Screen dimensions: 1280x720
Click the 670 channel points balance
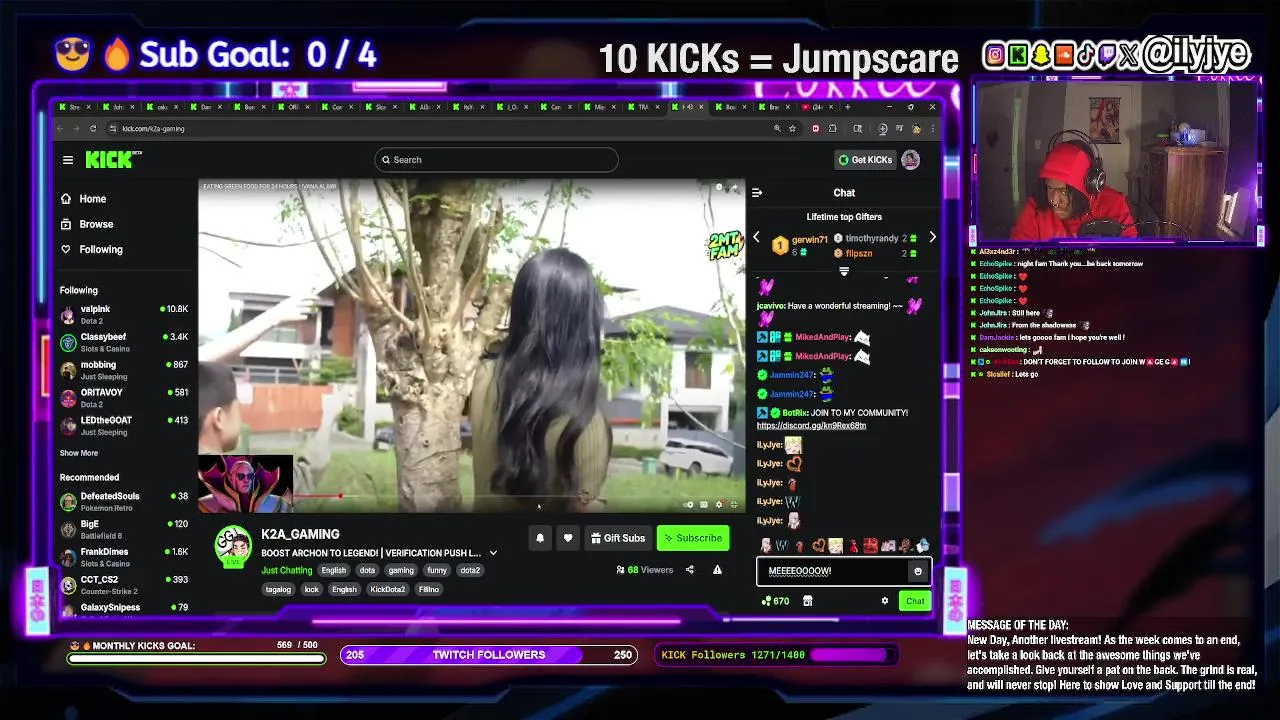775,601
